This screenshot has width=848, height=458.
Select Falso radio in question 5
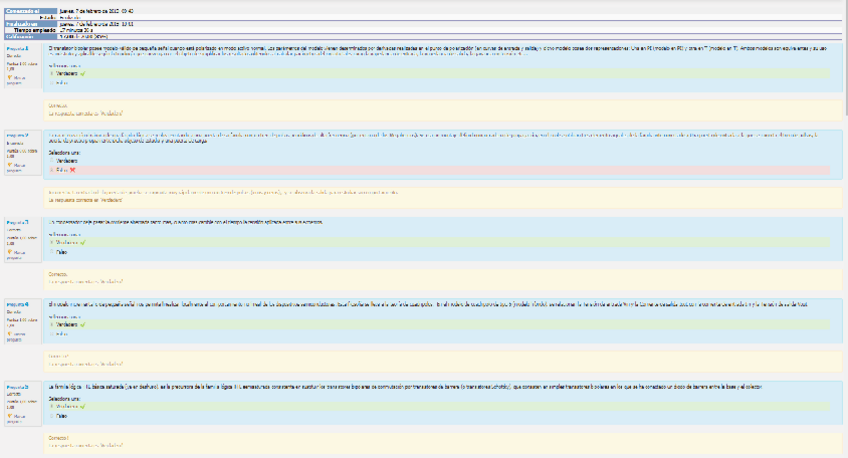point(52,416)
